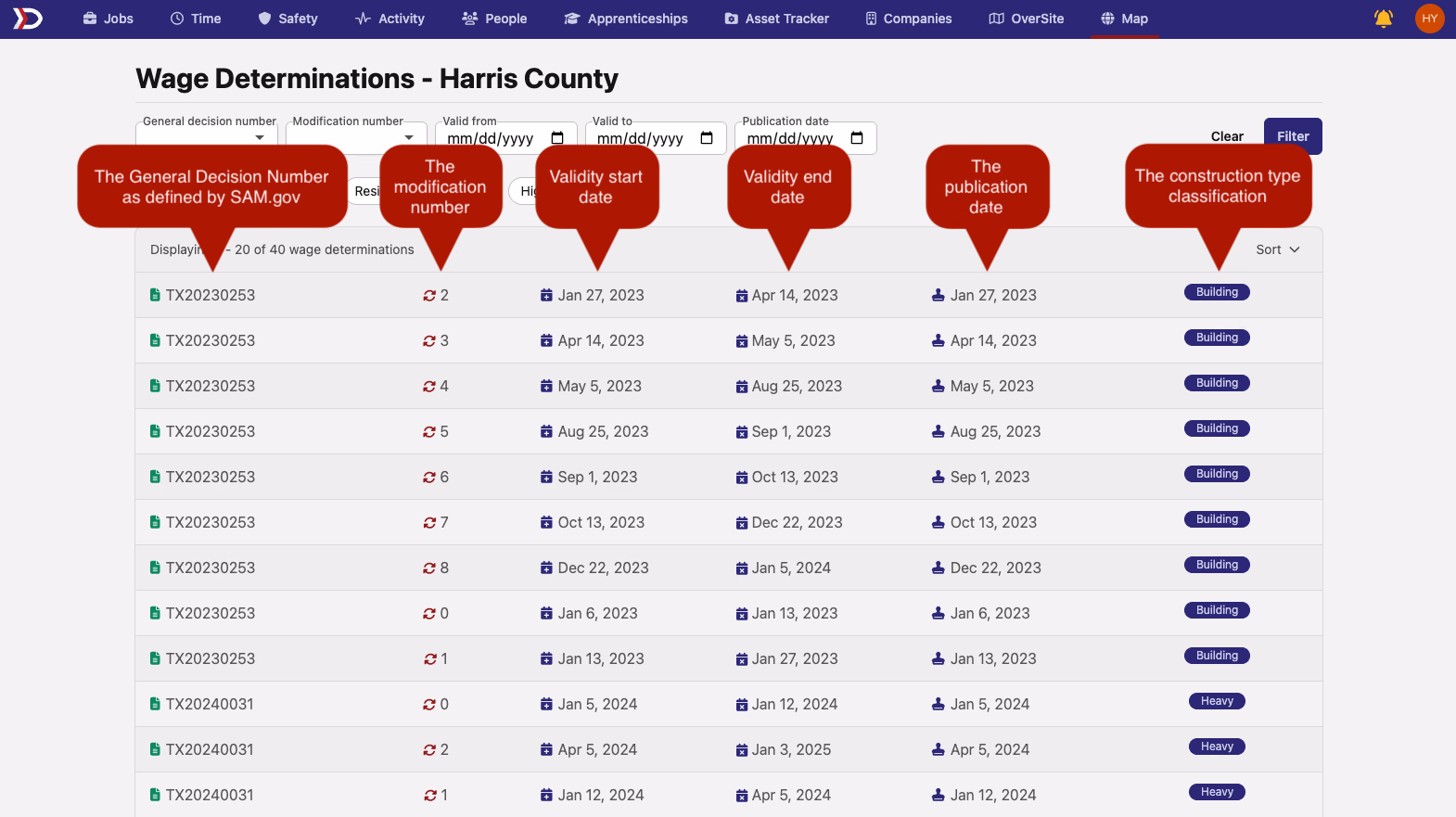Click stamp icon beside Jan 5, 2024 publication

point(939,704)
